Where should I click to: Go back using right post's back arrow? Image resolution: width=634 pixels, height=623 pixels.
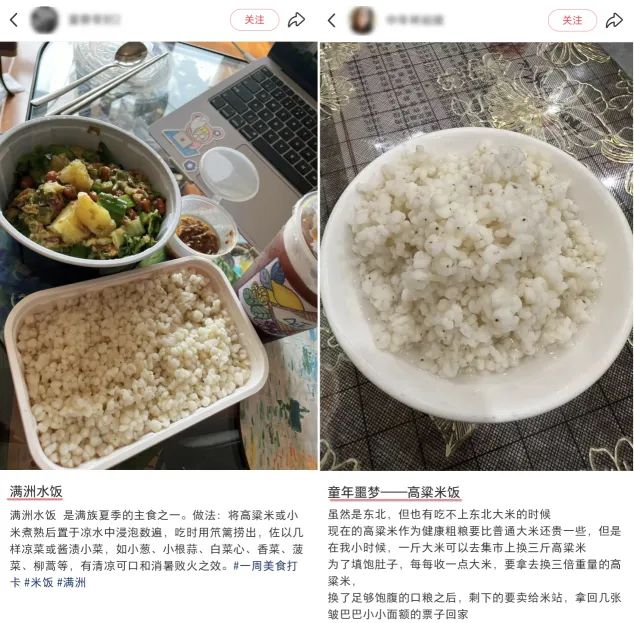point(332,20)
